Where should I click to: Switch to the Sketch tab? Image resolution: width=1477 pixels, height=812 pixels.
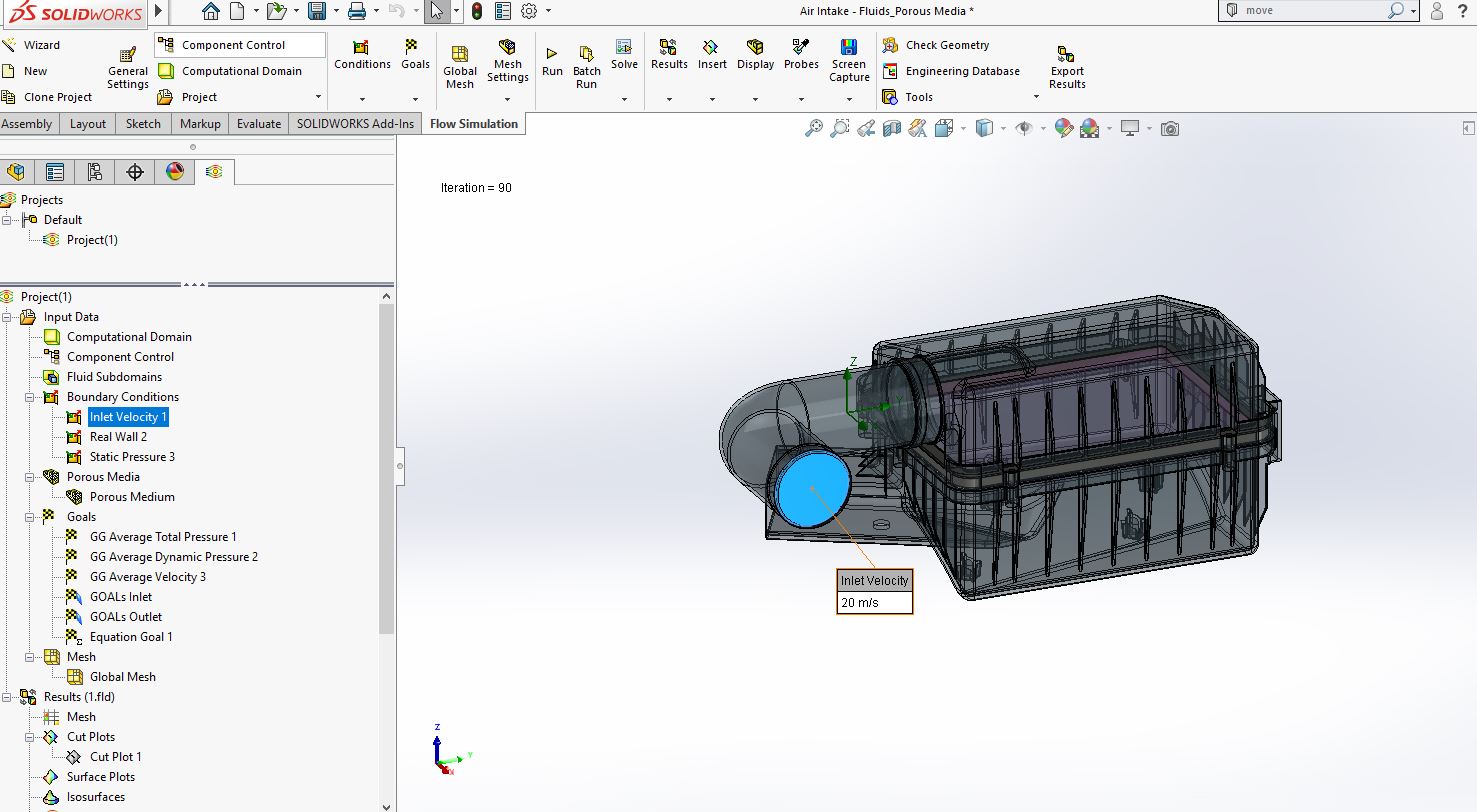(x=143, y=124)
